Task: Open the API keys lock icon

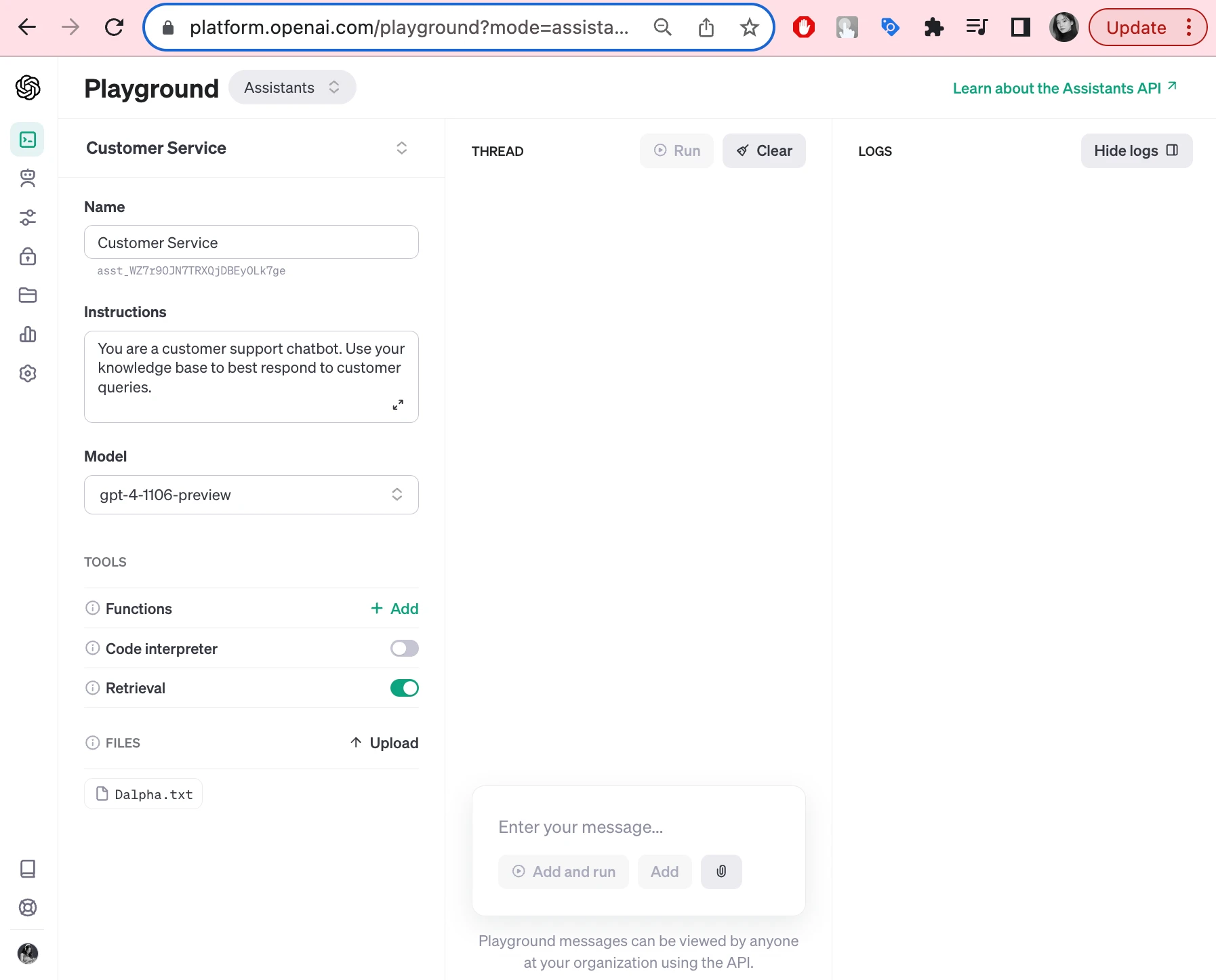Action: (28, 256)
